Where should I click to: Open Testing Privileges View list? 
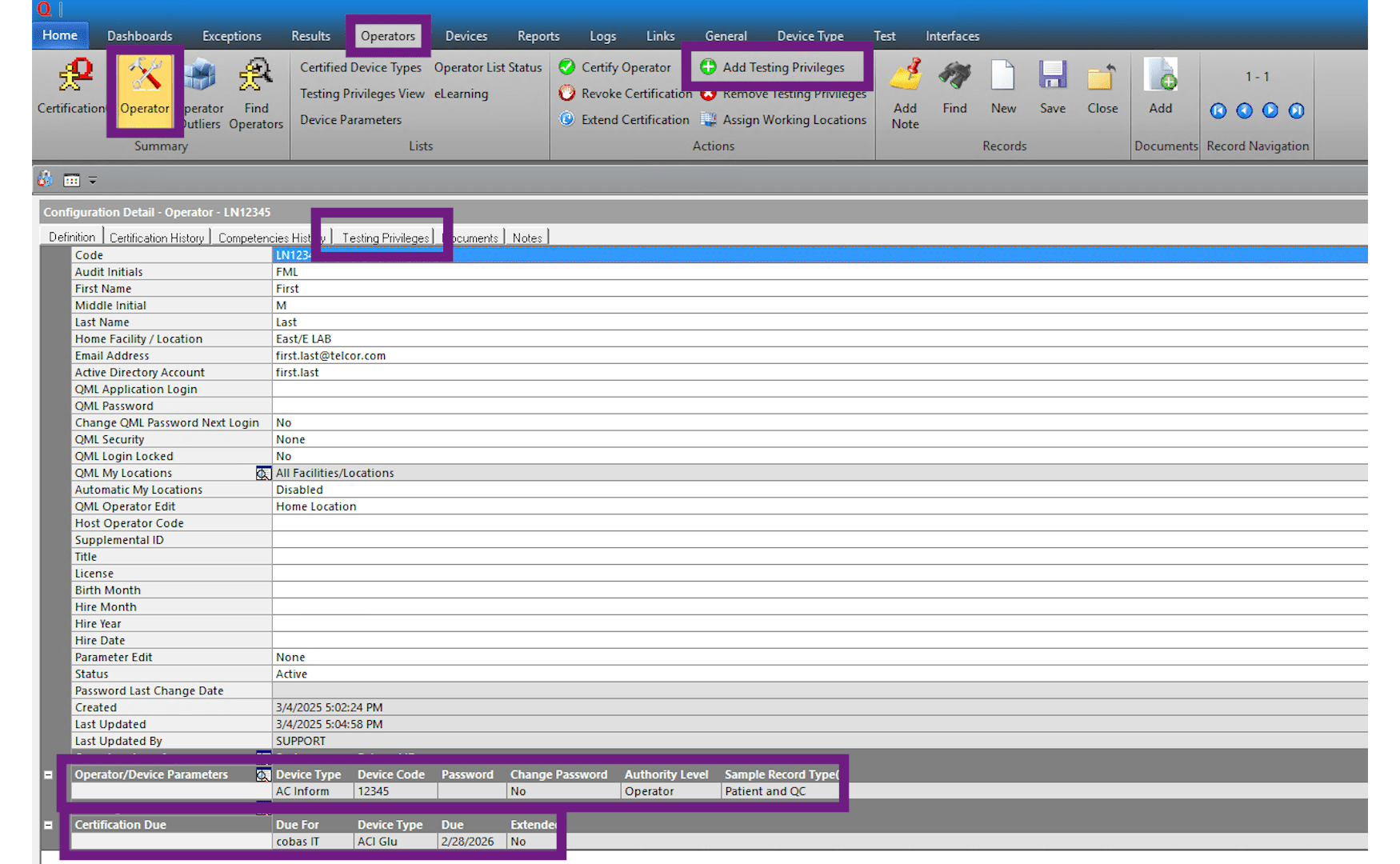click(x=362, y=94)
